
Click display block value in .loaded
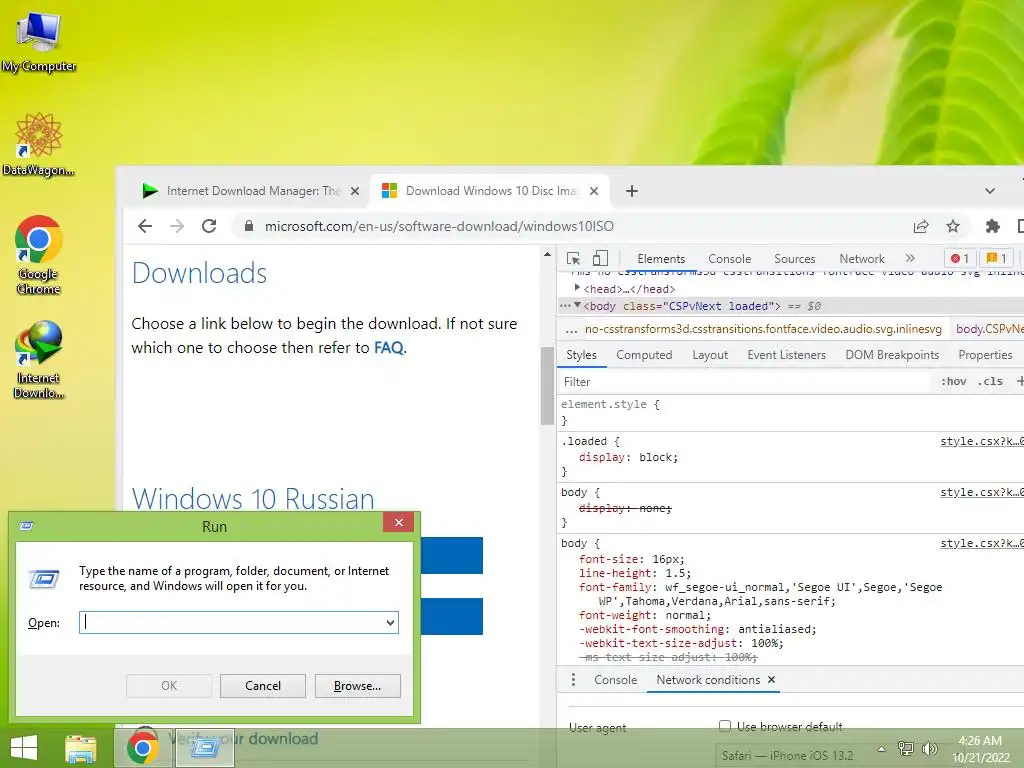[x=658, y=457]
